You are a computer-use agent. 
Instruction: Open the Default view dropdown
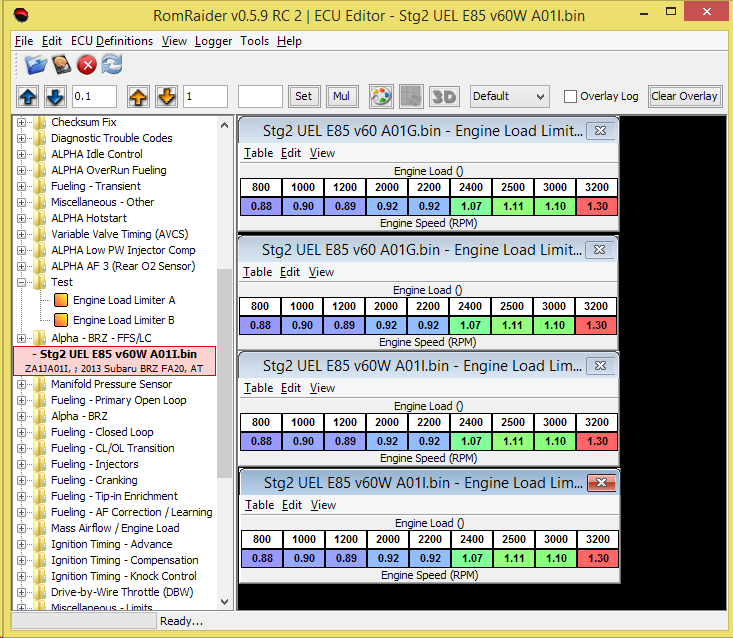[x=509, y=96]
